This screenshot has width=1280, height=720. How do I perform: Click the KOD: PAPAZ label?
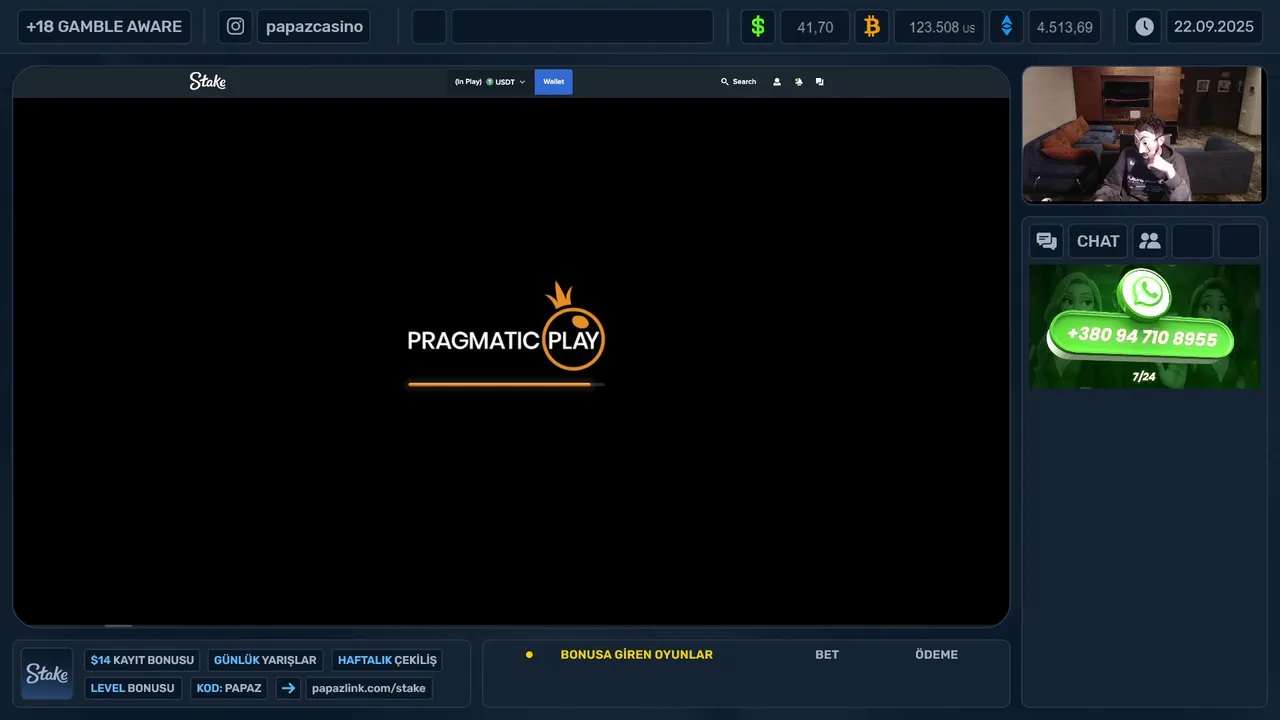coord(229,688)
